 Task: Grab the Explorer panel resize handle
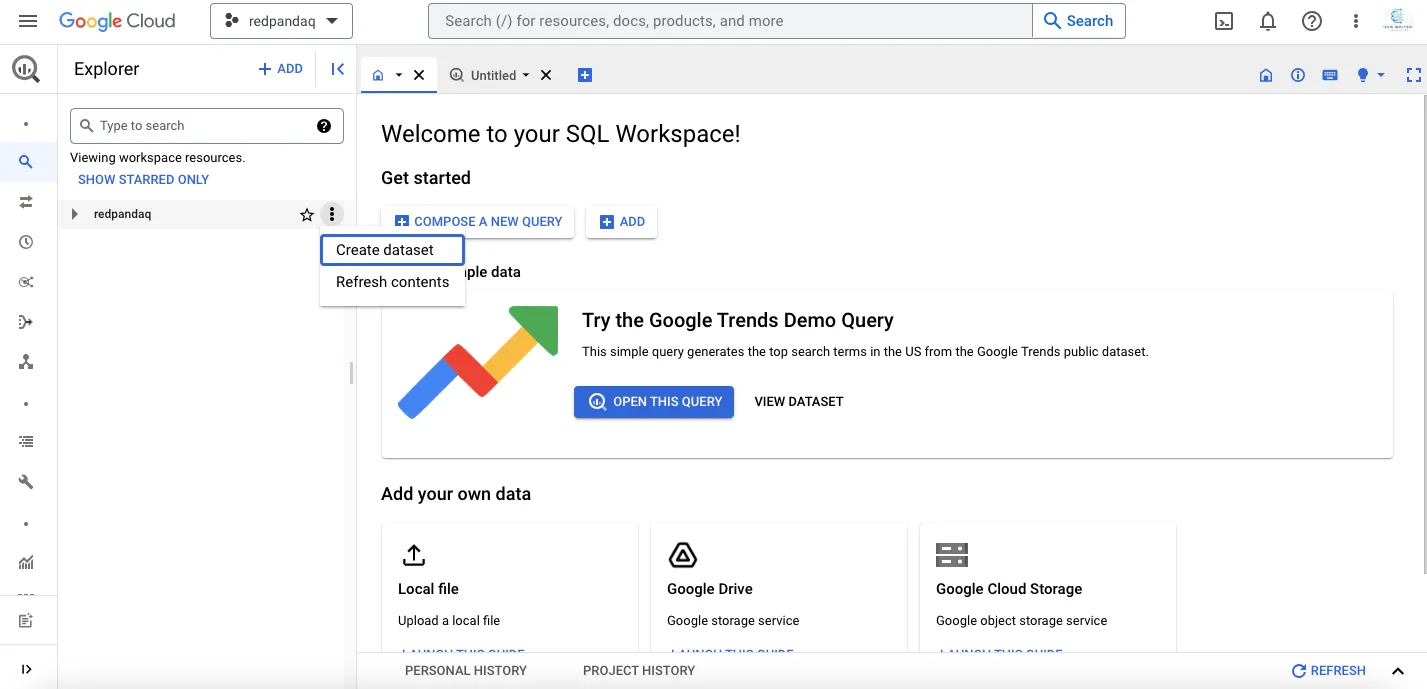click(x=351, y=373)
